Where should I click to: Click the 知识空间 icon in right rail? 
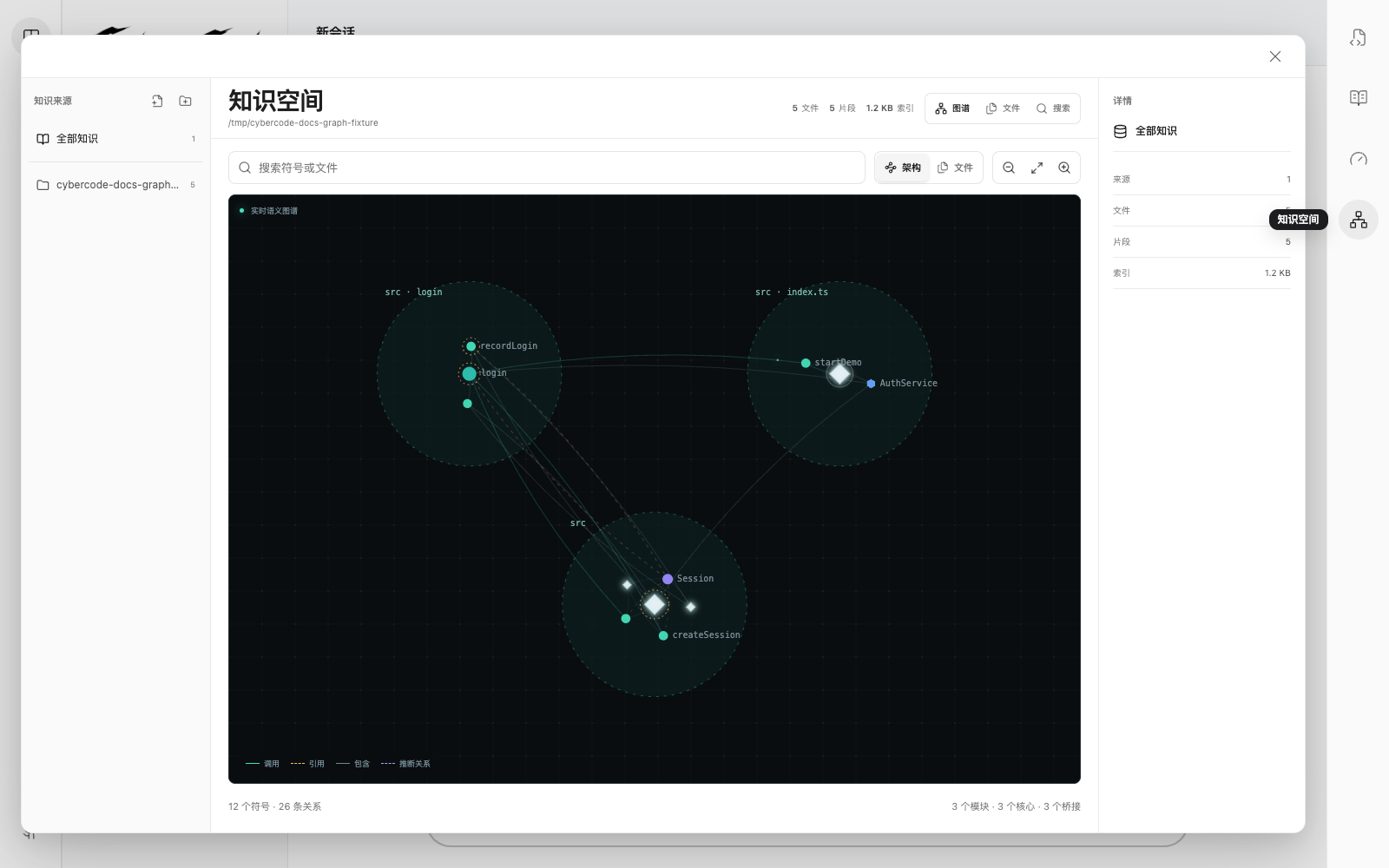click(x=1359, y=220)
